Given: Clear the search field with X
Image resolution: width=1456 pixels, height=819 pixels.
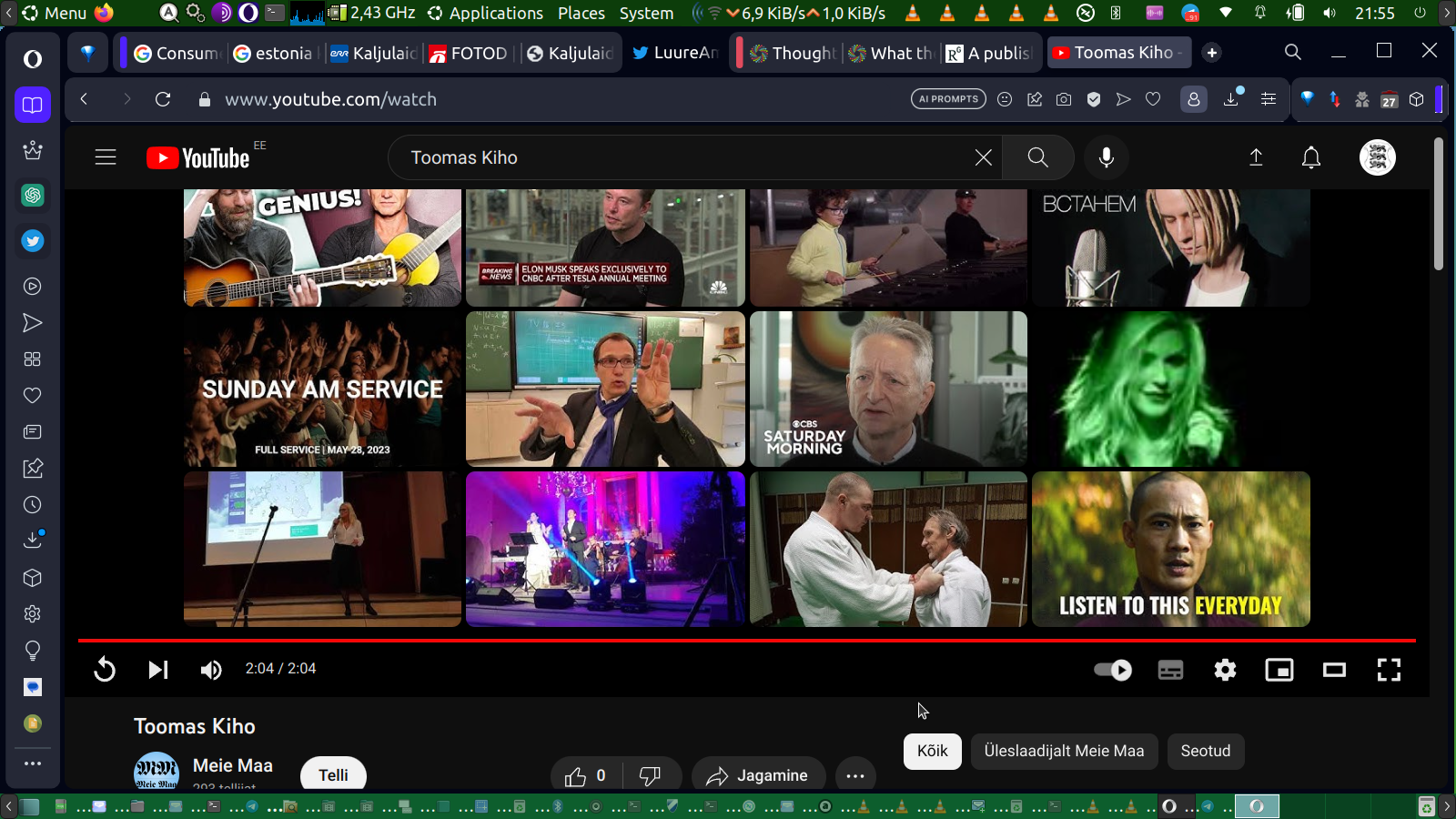Looking at the screenshot, I should click(983, 157).
